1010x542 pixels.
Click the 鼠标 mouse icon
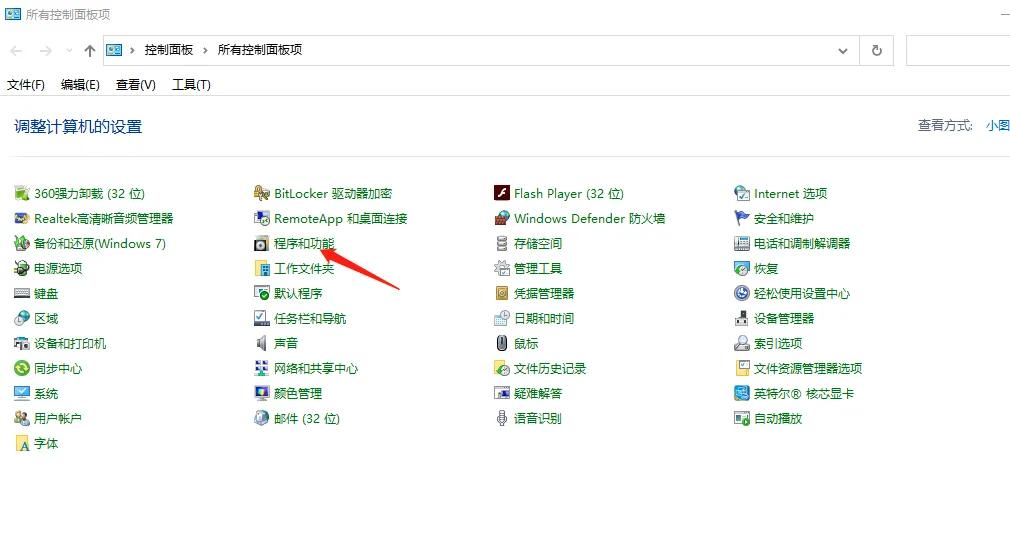(x=502, y=344)
